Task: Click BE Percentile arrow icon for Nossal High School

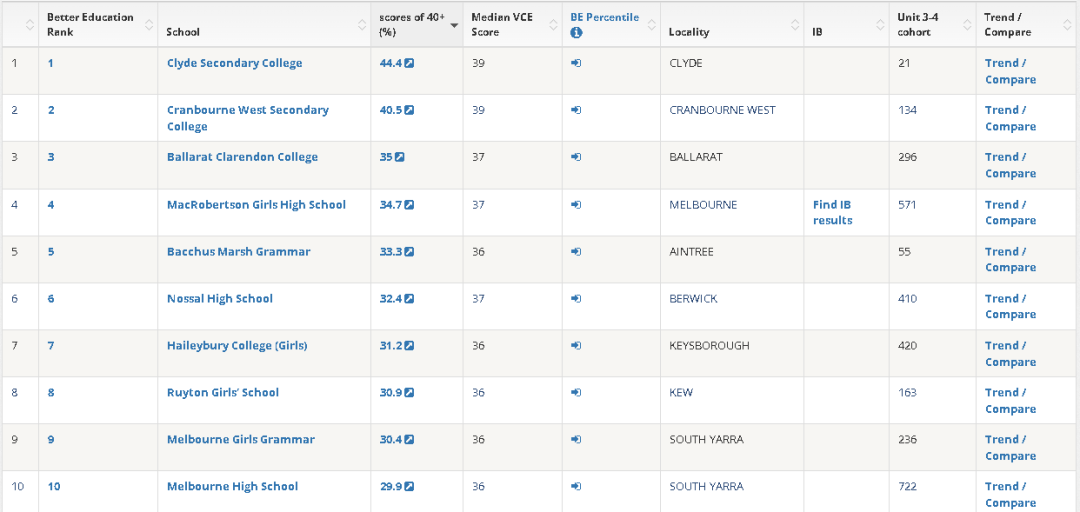Action: coord(576,299)
